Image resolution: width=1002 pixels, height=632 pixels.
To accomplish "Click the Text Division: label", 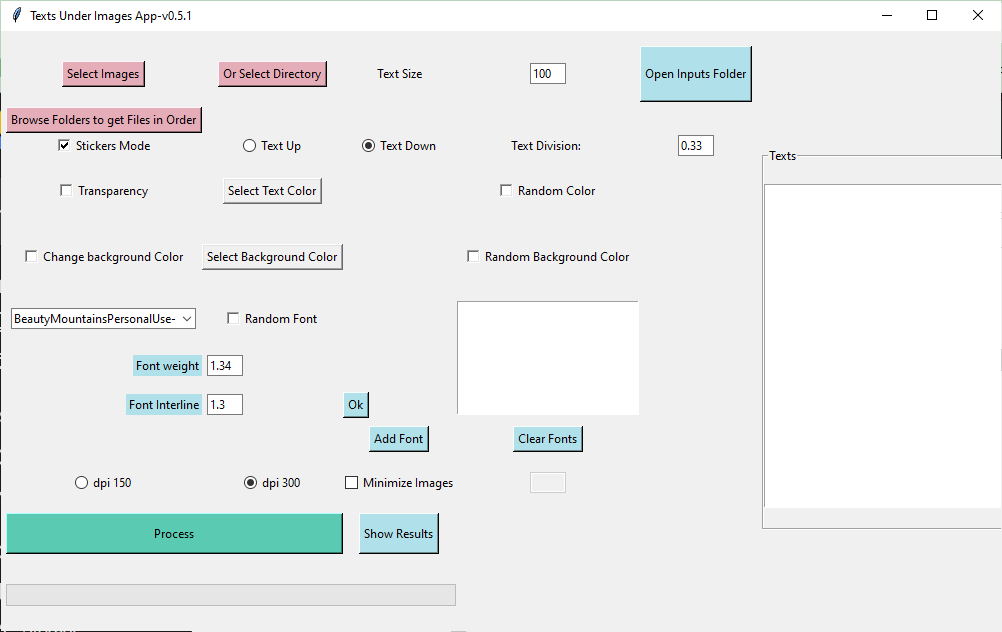I will (x=546, y=146).
